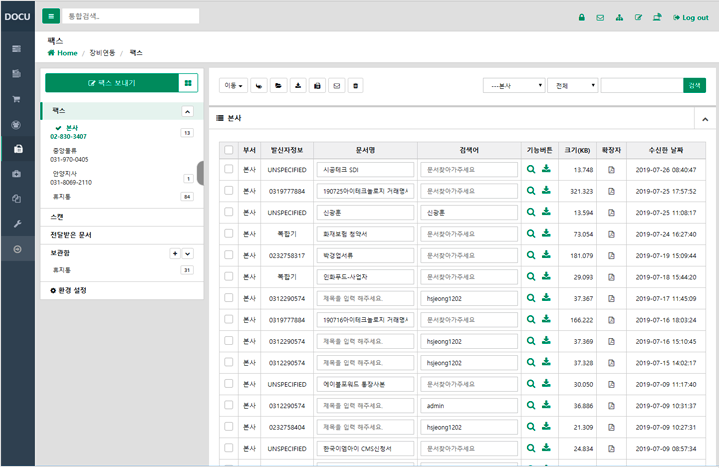The height and width of the screenshot is (470, 719).
Task: Open the briefcase medical kit sidebar icon
Action: tap(17, 174)
